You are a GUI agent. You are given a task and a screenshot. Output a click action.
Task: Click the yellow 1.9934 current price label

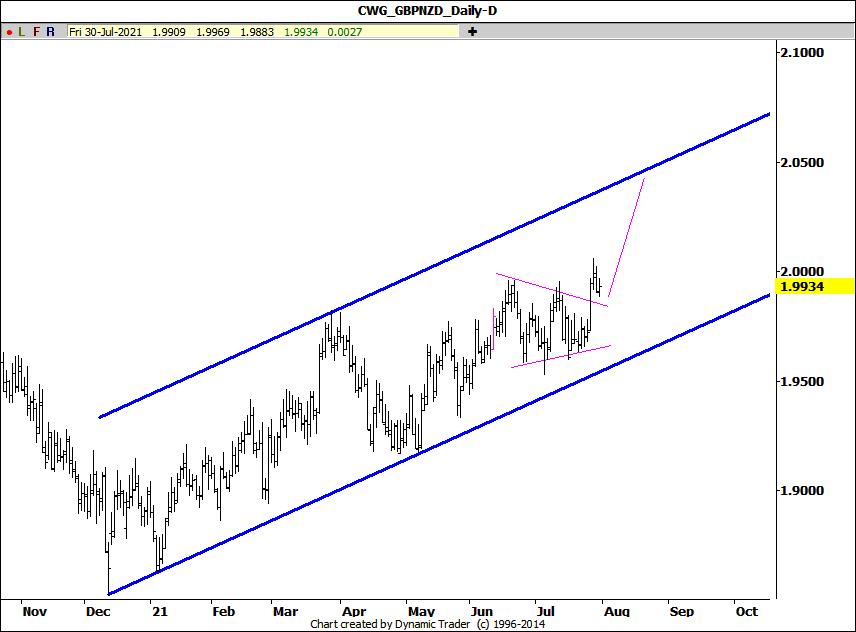[815, 286]
